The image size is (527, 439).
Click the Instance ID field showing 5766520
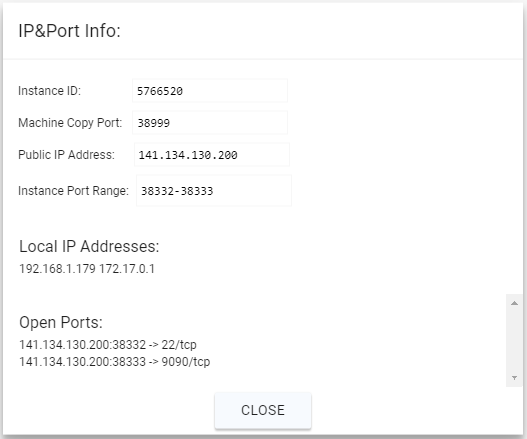[x=210, y=90]
